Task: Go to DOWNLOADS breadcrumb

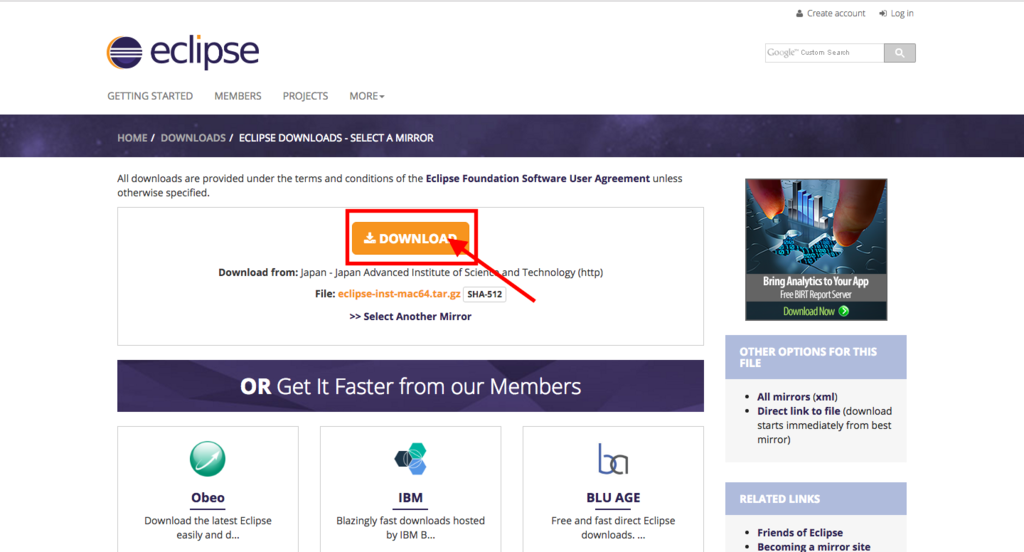Action: pyautogui.click(x=193, y=138)
